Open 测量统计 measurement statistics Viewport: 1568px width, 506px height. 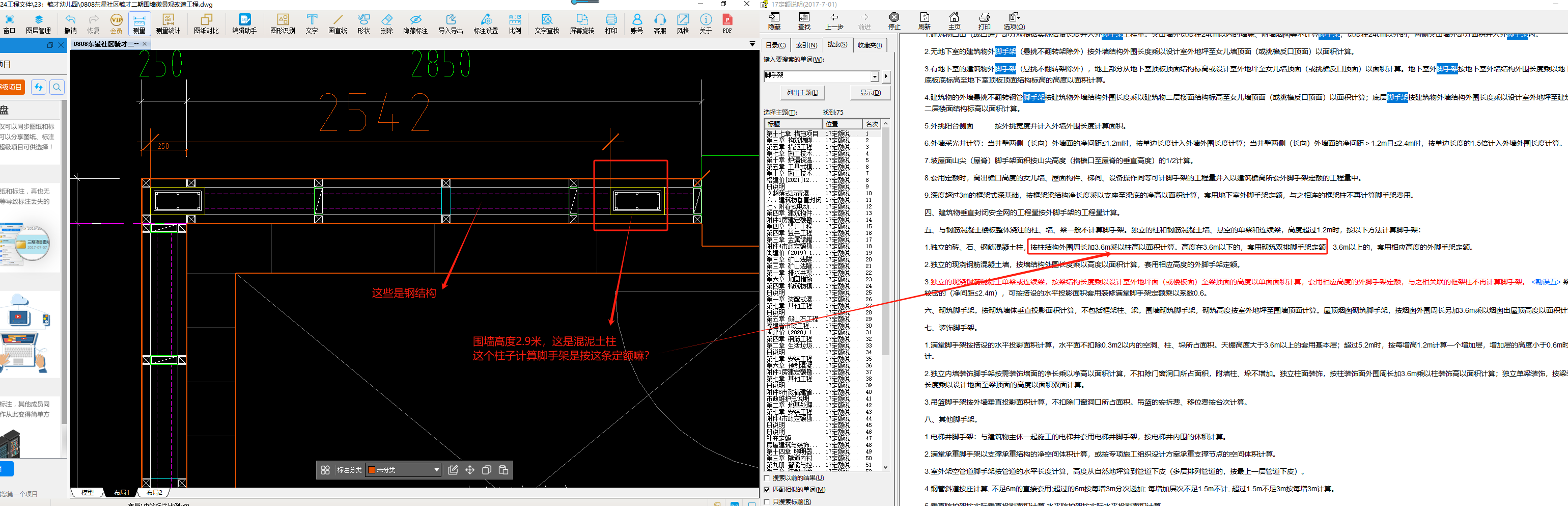168,24
